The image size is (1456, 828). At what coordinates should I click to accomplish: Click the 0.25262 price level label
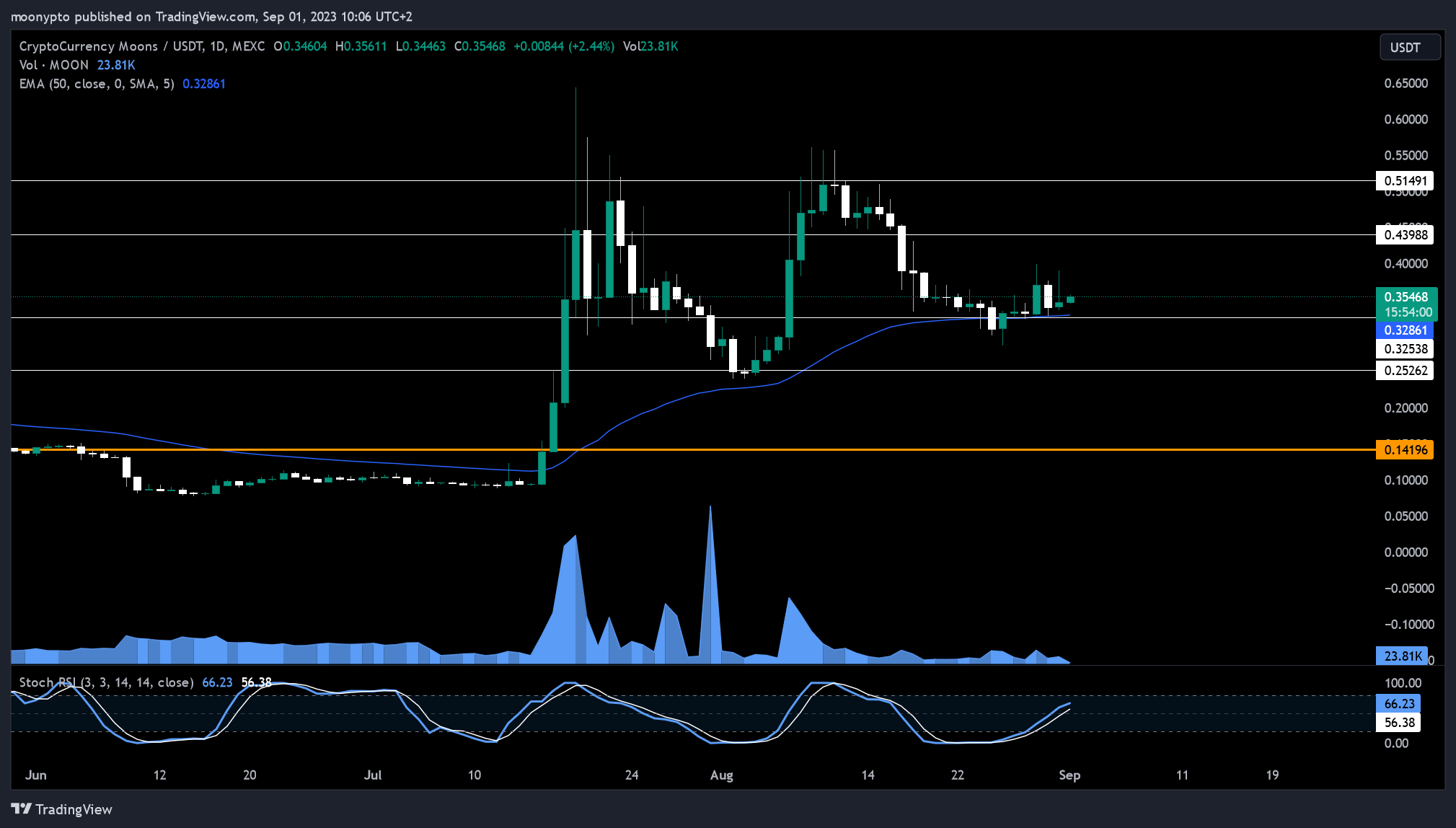[1405, 371]
